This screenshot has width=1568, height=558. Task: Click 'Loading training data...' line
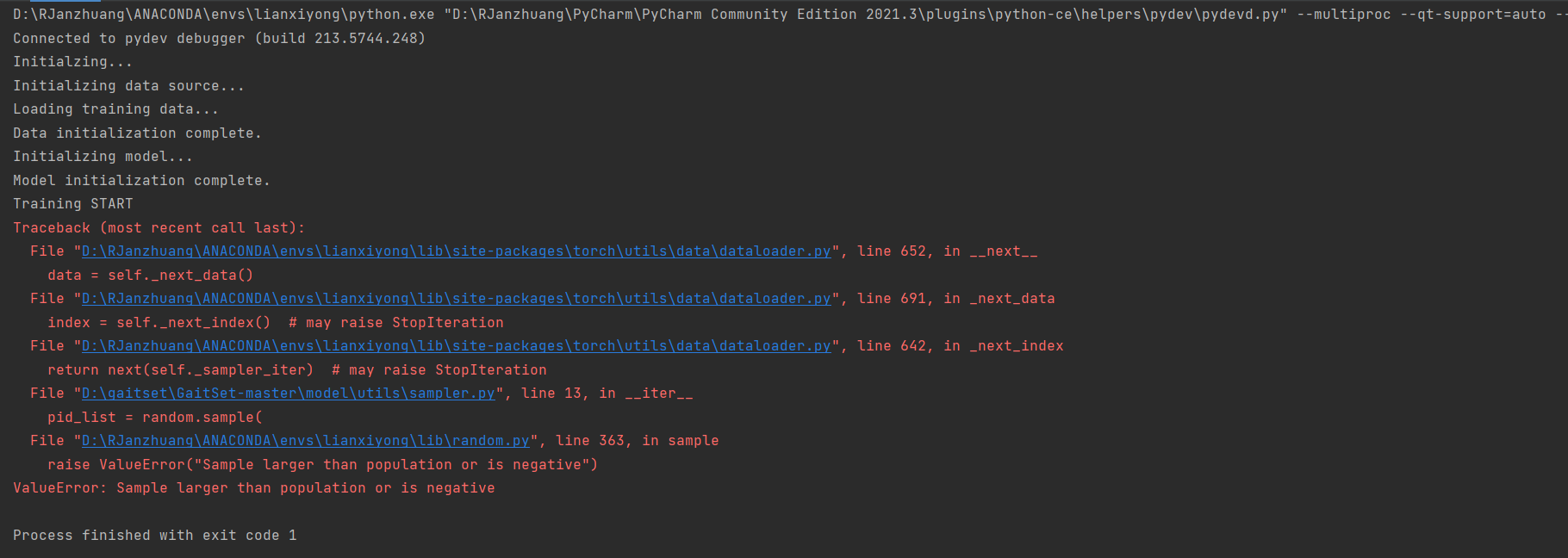pyautogui.click(x=115, y=109)
